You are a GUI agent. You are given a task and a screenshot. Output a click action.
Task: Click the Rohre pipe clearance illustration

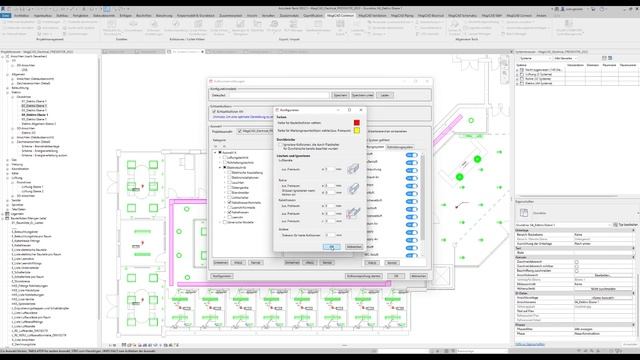click(x=353, y=189)
